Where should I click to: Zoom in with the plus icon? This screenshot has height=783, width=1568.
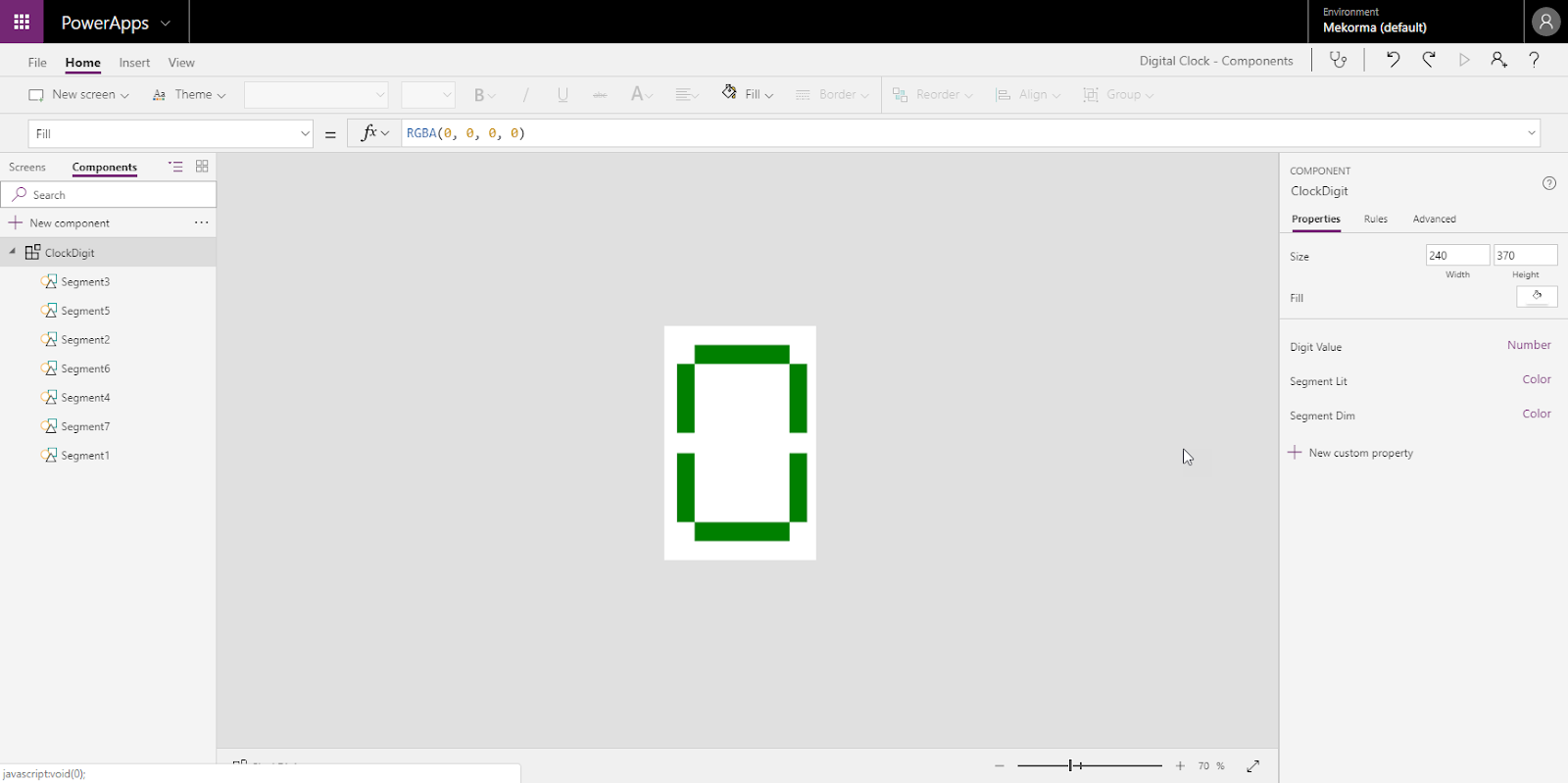click(x=1180, y=766)
